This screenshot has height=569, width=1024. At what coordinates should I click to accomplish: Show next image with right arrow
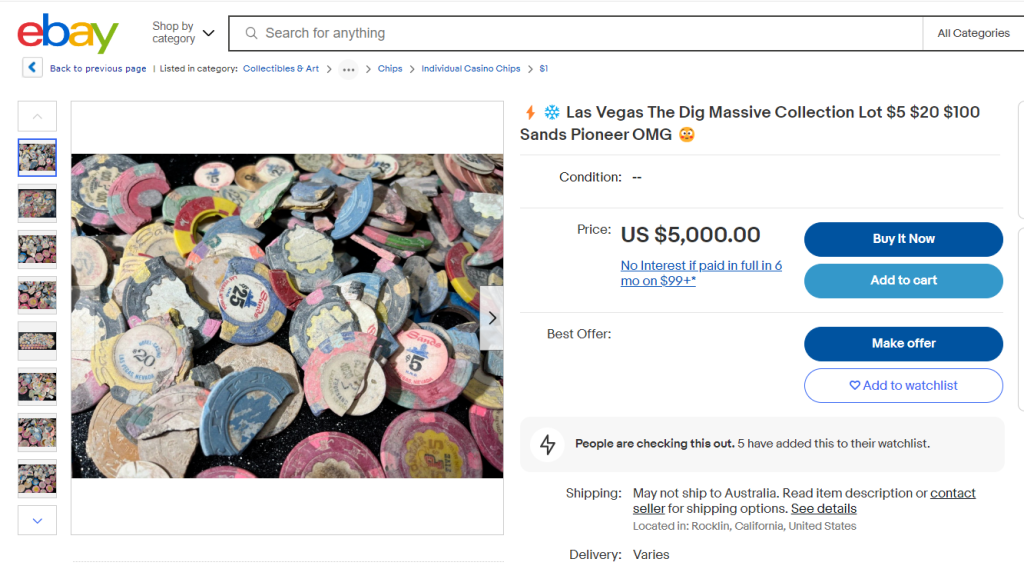(x=491, y=318)
